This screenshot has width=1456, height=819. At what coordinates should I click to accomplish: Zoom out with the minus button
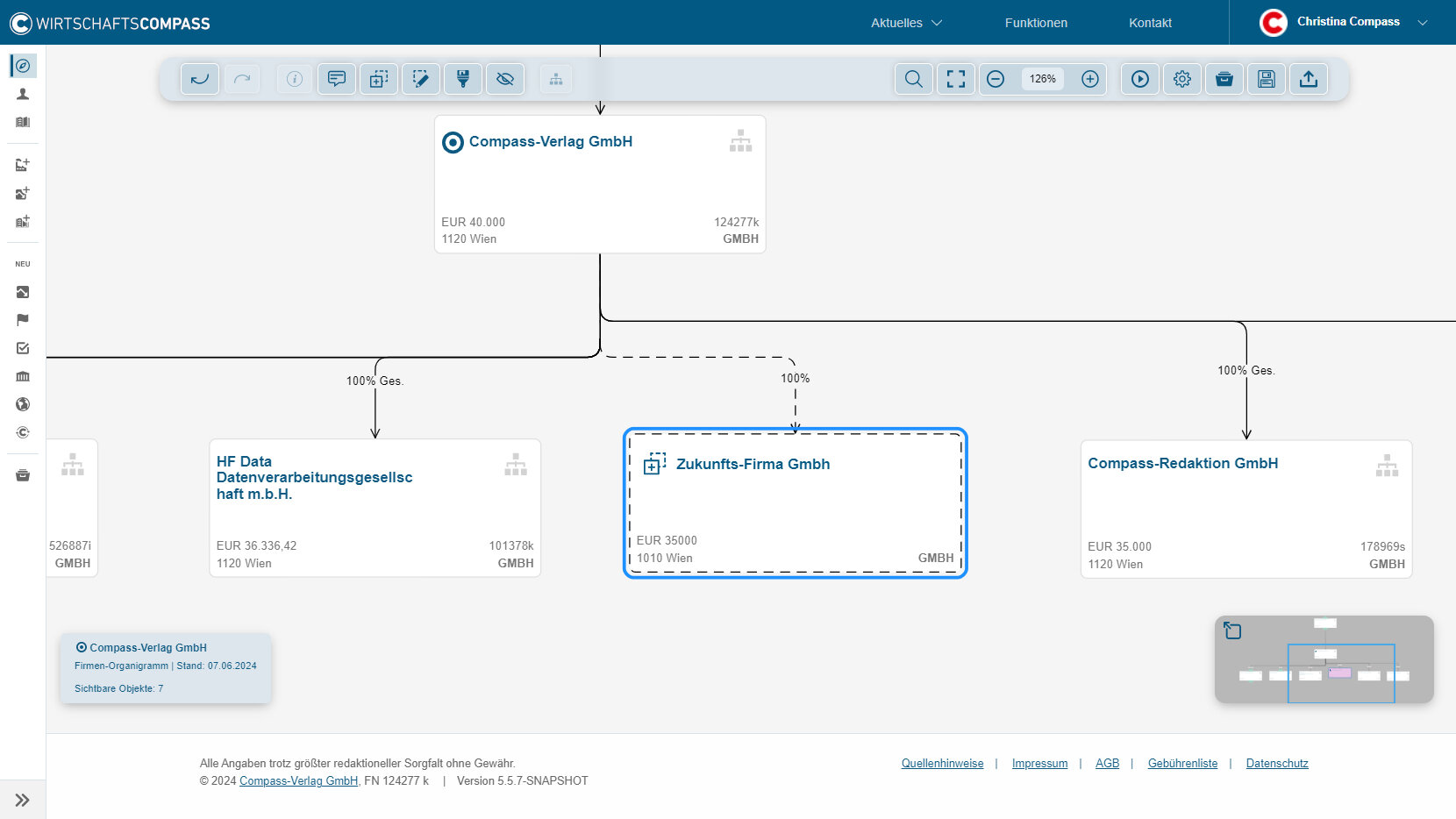tap(996, 79)
